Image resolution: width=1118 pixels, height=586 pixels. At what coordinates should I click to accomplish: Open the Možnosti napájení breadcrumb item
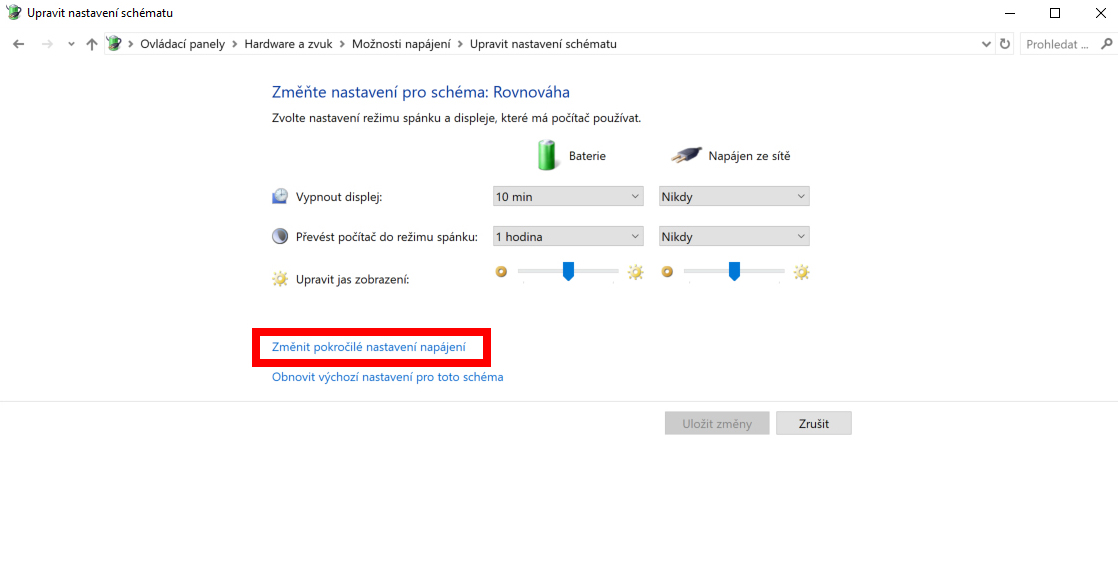398,43
